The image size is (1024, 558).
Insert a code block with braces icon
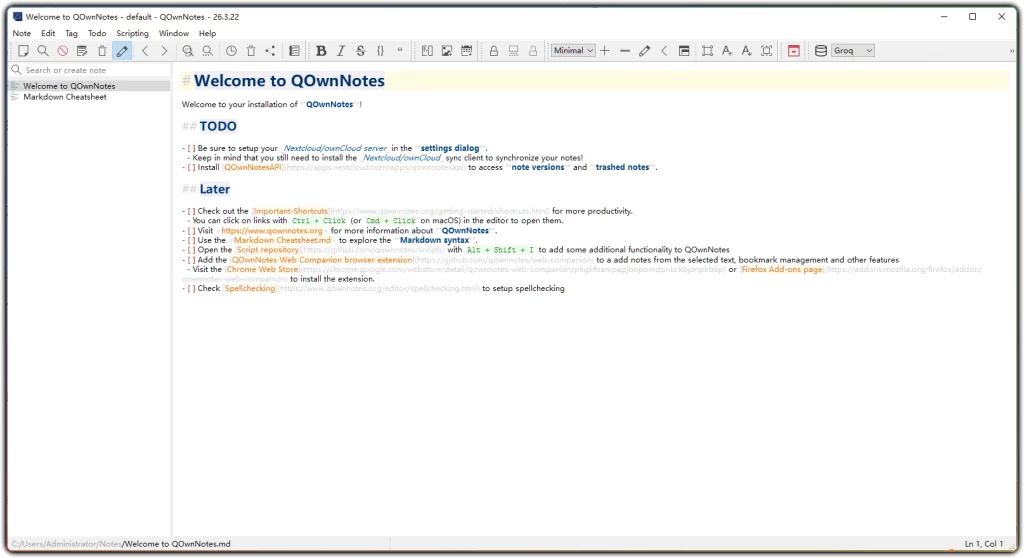[381, 51]
